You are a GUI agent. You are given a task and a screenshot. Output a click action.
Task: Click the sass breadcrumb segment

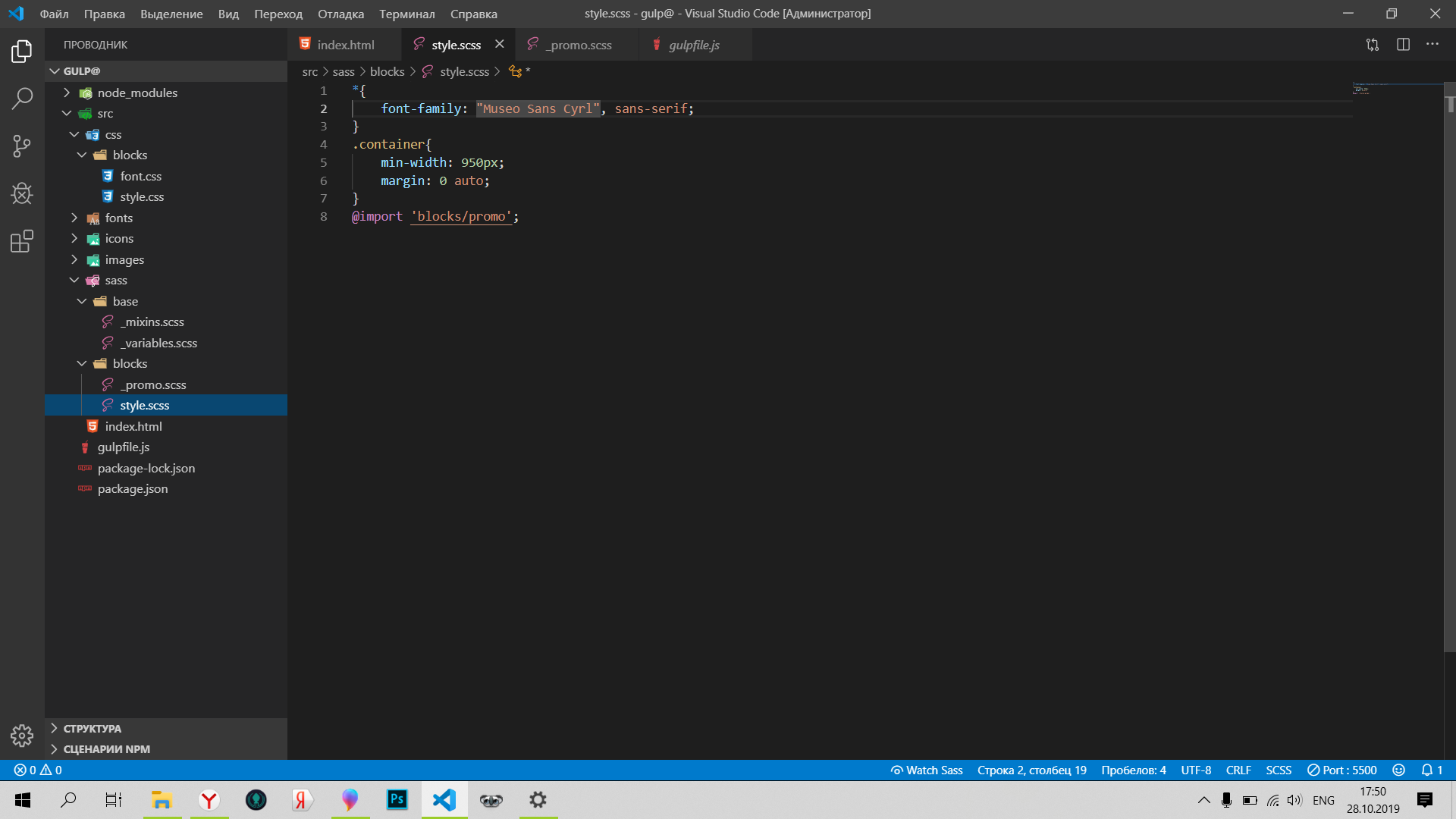click(x=344, y=71)
